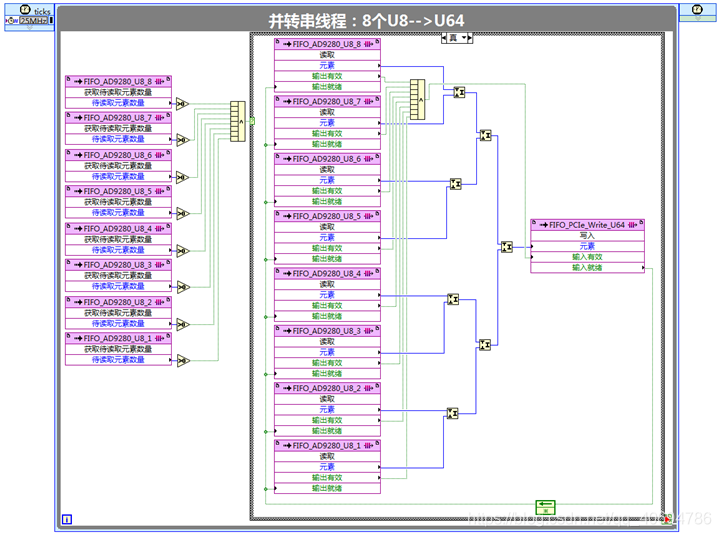Select the FIFO_PCIe_Write_U64 node header
This screenshot has height=537, width=721.
click(x=587, y=225)
